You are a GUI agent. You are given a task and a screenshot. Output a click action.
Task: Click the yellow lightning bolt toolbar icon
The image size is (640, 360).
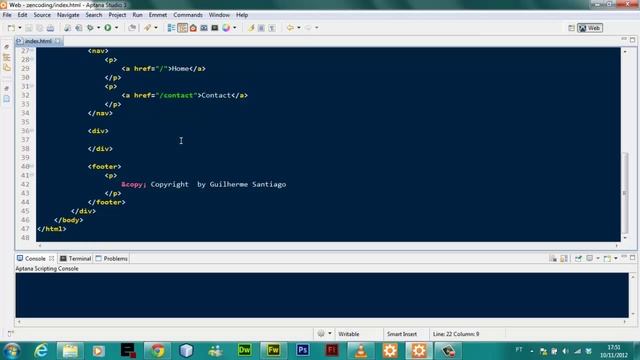(x=251, y=28)
